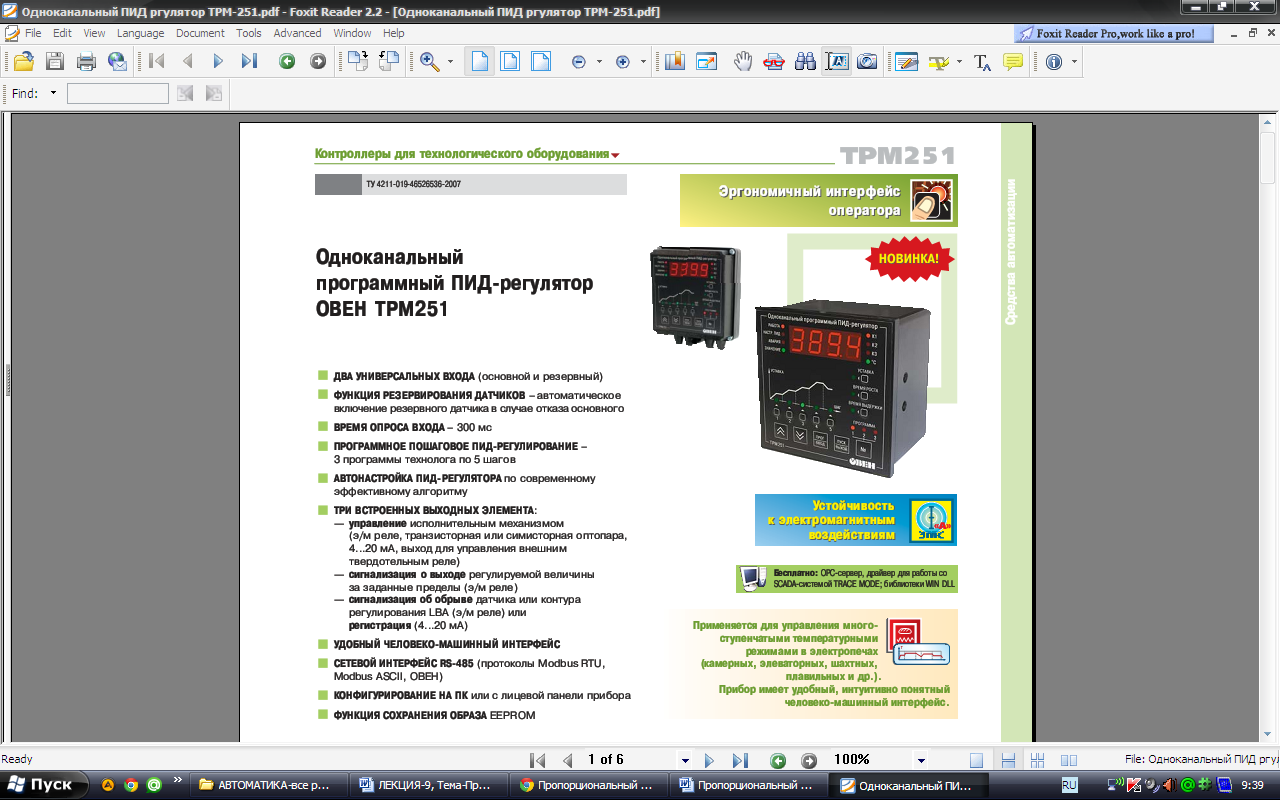Click Find Previous next to search field
1280x800 pixels.
coord(185,93)
